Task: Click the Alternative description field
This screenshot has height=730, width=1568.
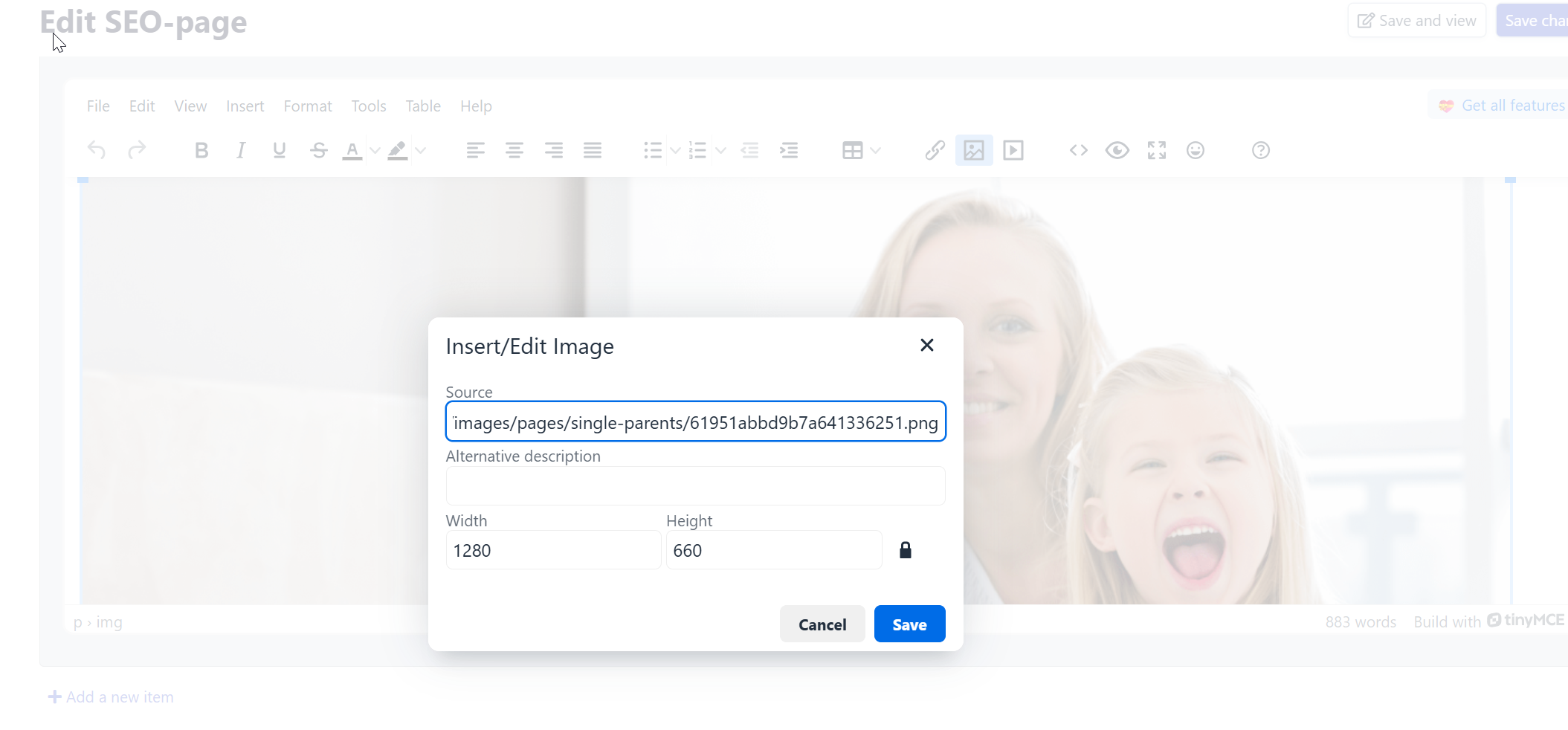Action: click(x=696, y=485)
